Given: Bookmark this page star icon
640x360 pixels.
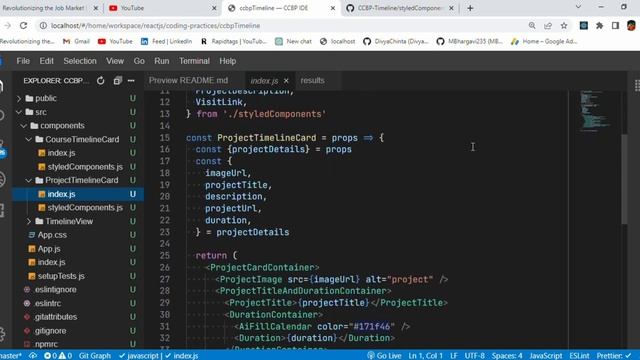Looking at the screenshot, I should click(x=564, y=25).
